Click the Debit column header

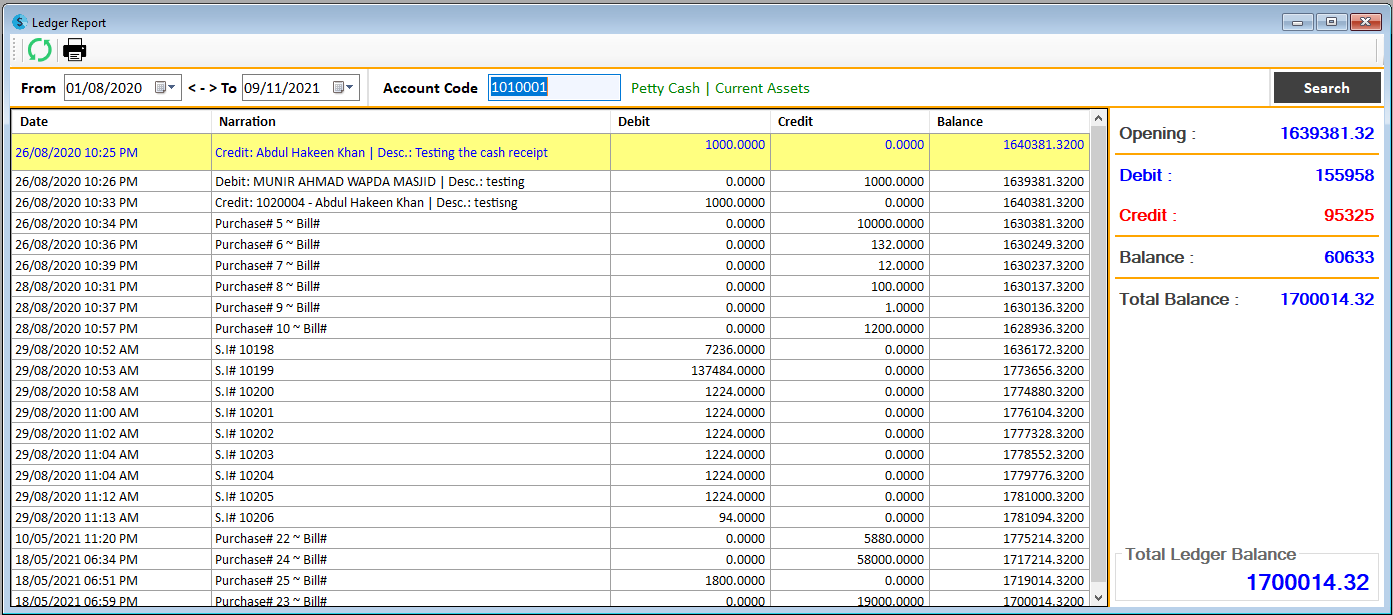pyautogui.click(x=690, y=121)
